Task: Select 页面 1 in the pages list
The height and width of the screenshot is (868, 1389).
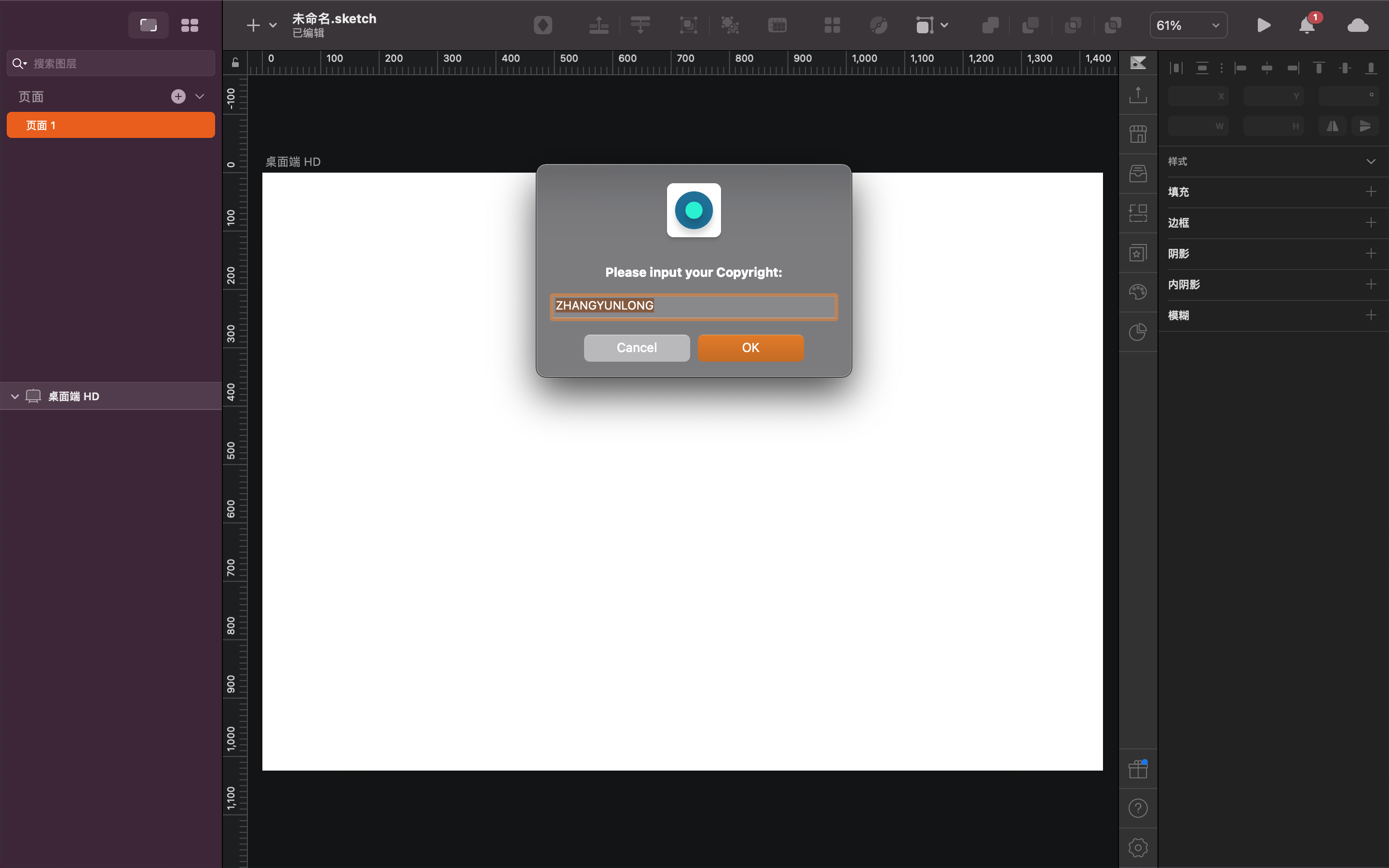Action: click(x=111, y=125)
